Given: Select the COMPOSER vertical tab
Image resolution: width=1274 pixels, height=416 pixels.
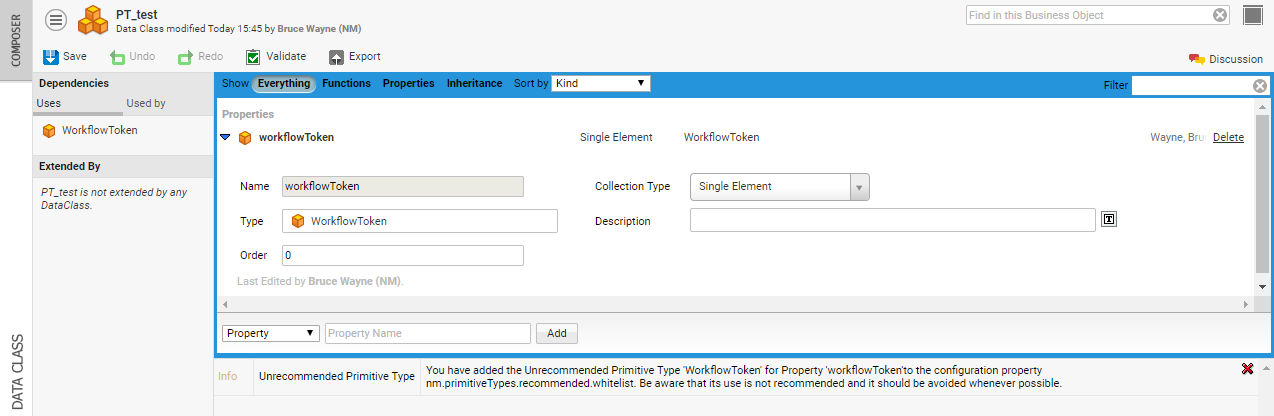Looking at the screenshot, I should coord(15,40).
